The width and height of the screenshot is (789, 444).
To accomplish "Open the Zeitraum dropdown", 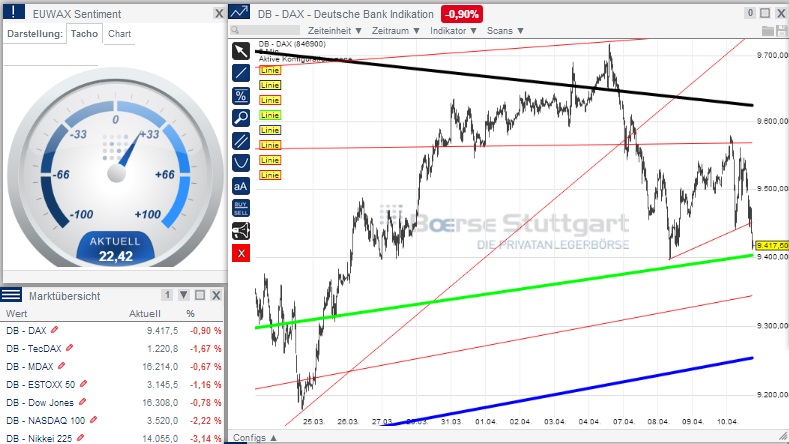I will (396, 31).
